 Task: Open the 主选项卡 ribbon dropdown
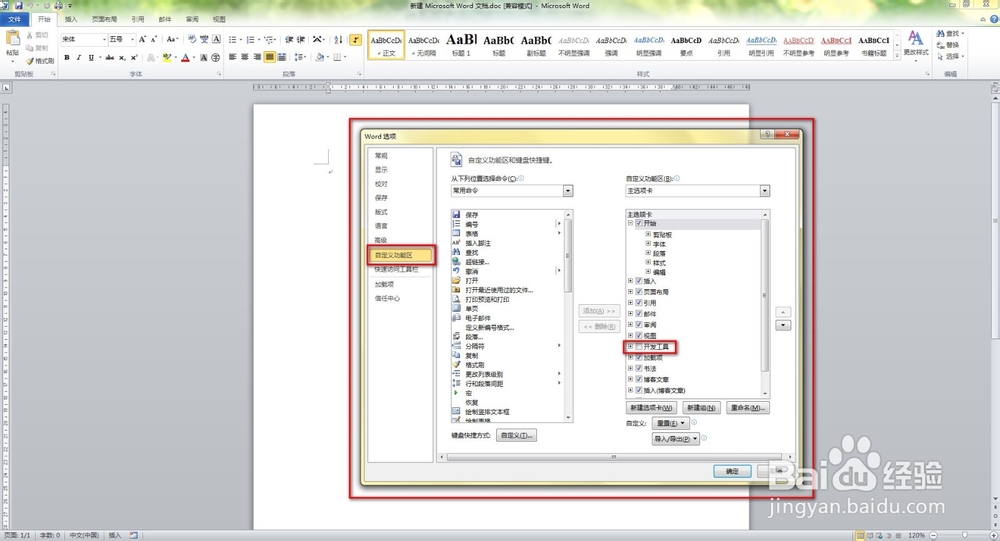click(x=765, y=191)
